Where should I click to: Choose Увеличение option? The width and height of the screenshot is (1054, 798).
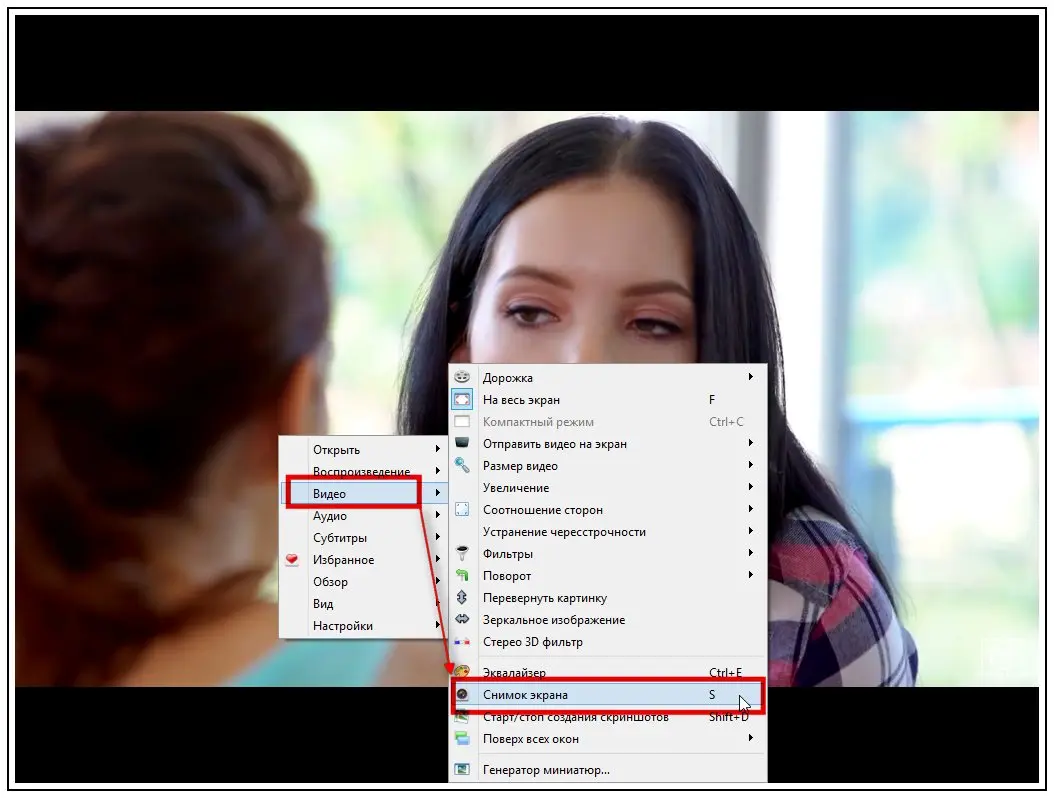click(608, 487)
